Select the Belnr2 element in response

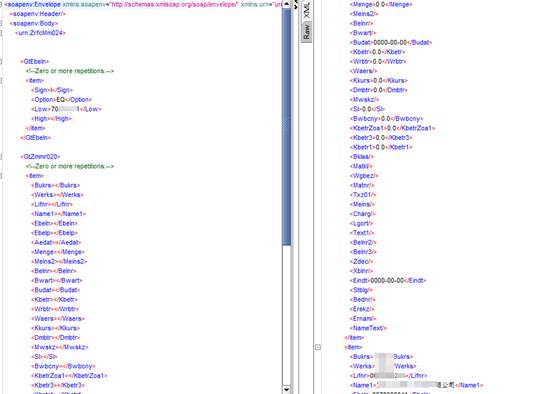click(x=363, y=243)
